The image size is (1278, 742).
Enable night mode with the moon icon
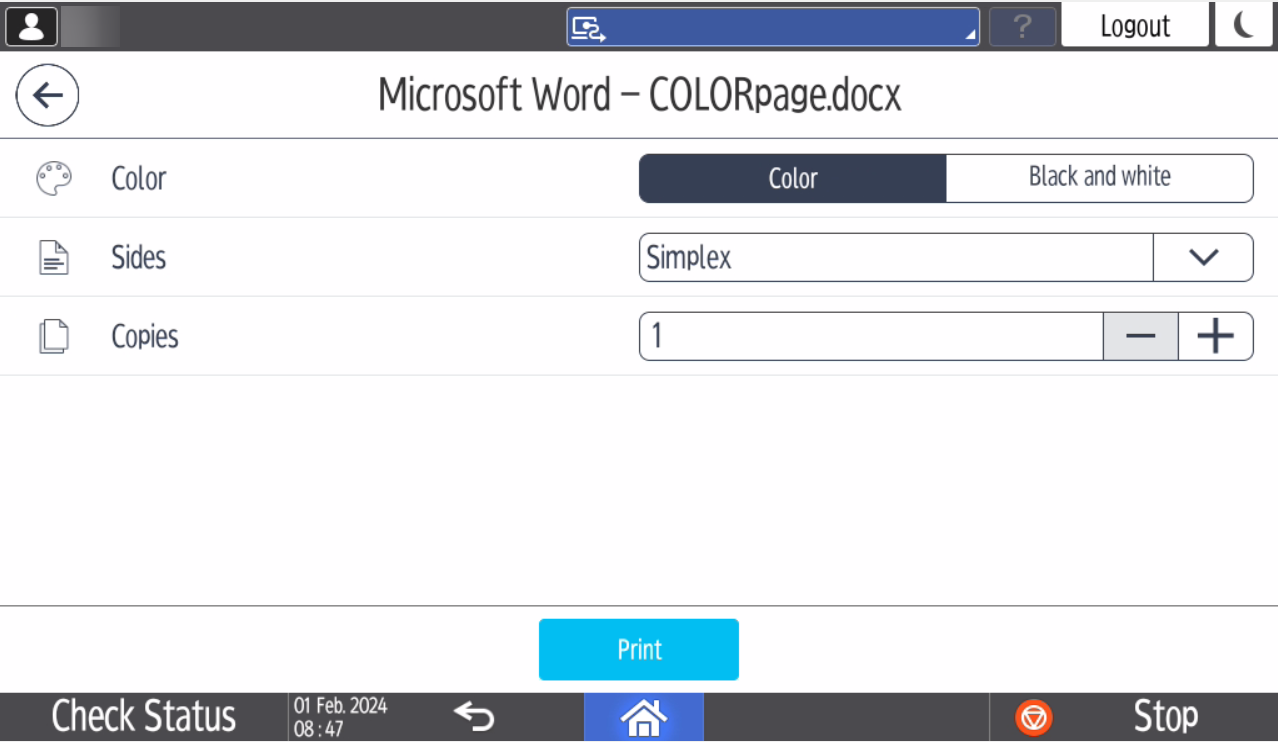point(1247,25)
